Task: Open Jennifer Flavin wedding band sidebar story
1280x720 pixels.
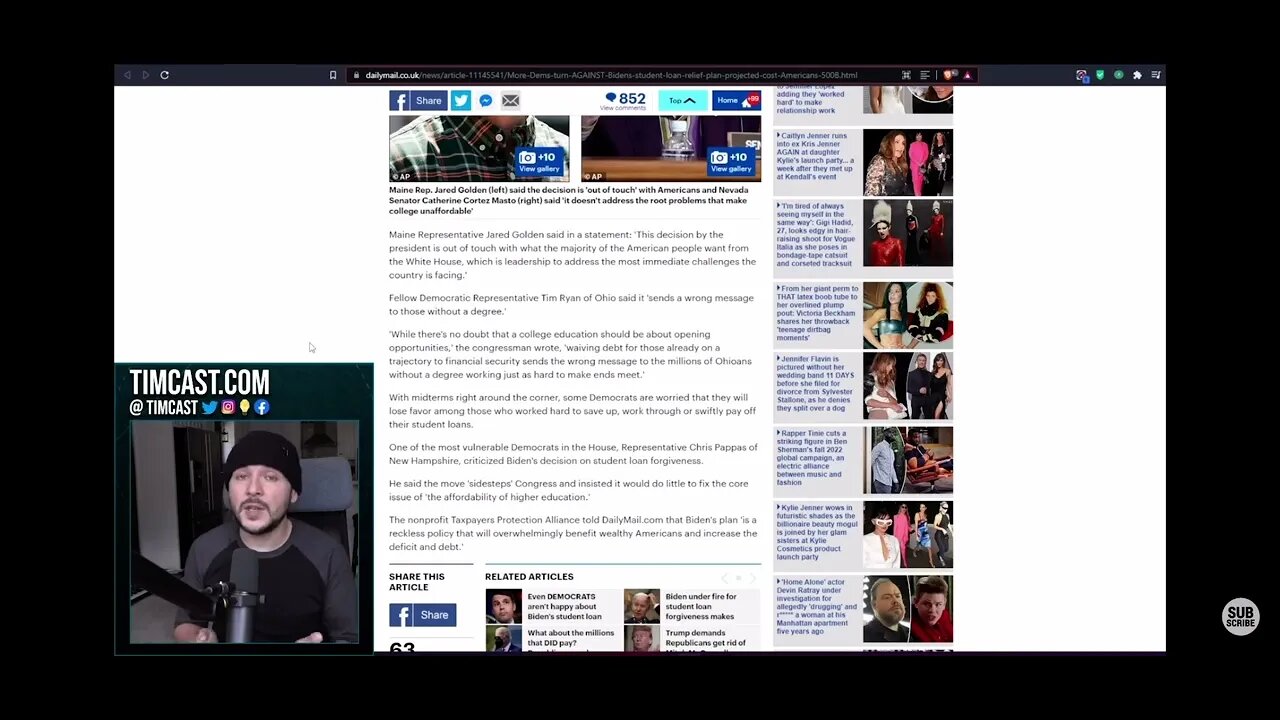Action: [816, 383]
